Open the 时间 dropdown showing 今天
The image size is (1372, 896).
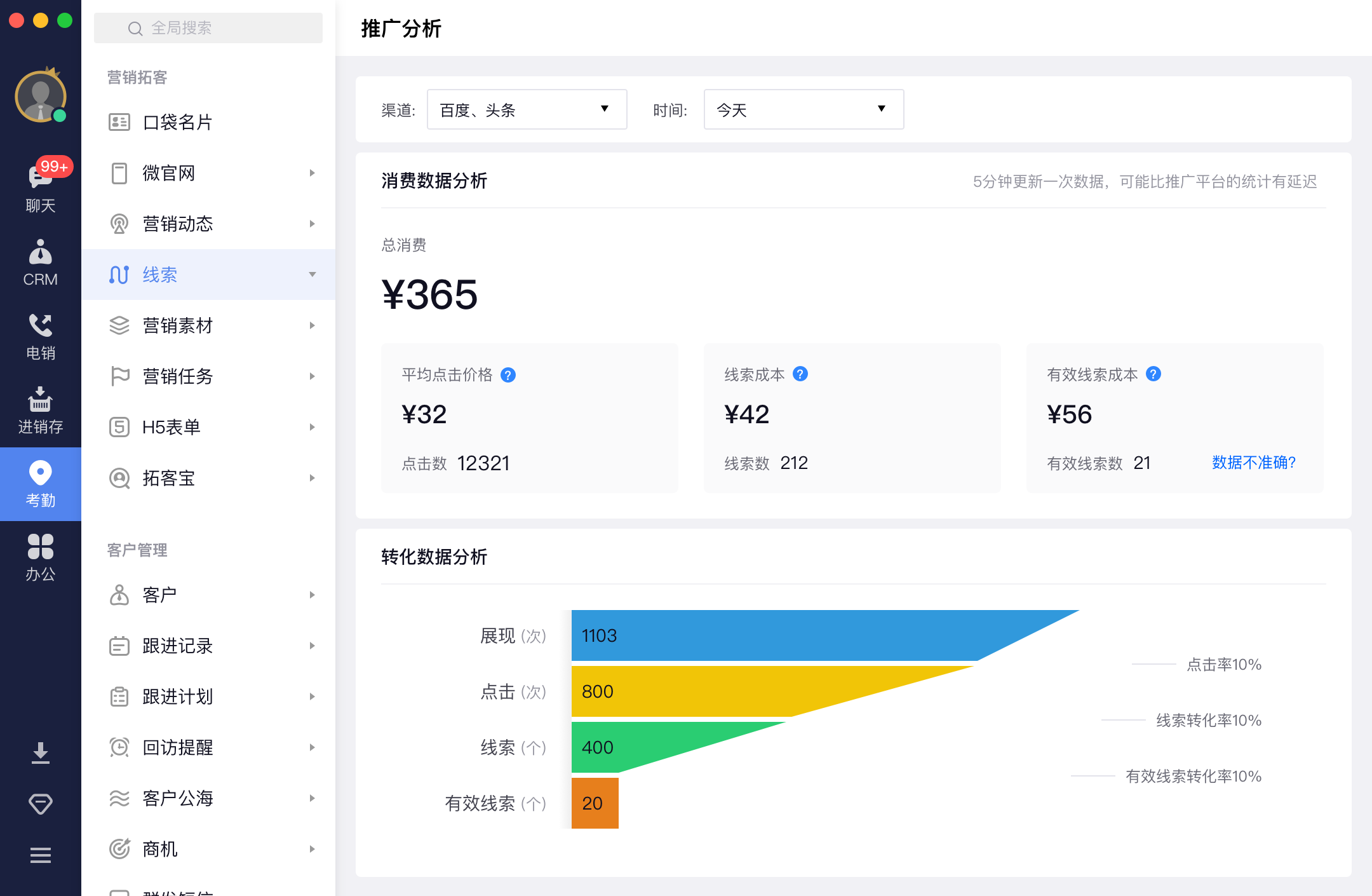tap(804, 110)
